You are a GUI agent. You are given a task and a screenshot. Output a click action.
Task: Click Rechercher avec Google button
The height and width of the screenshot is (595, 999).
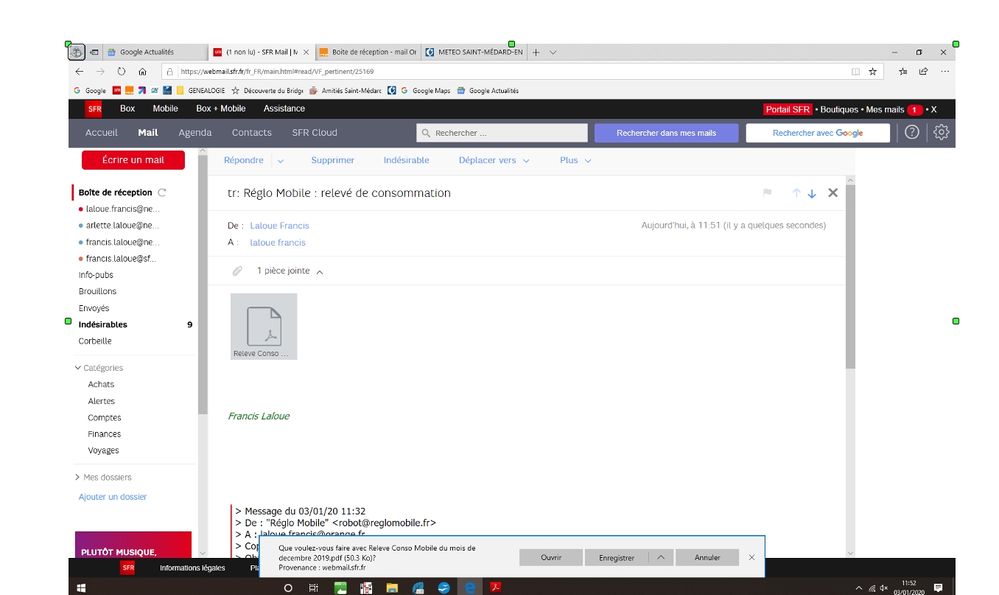[818, 133]
